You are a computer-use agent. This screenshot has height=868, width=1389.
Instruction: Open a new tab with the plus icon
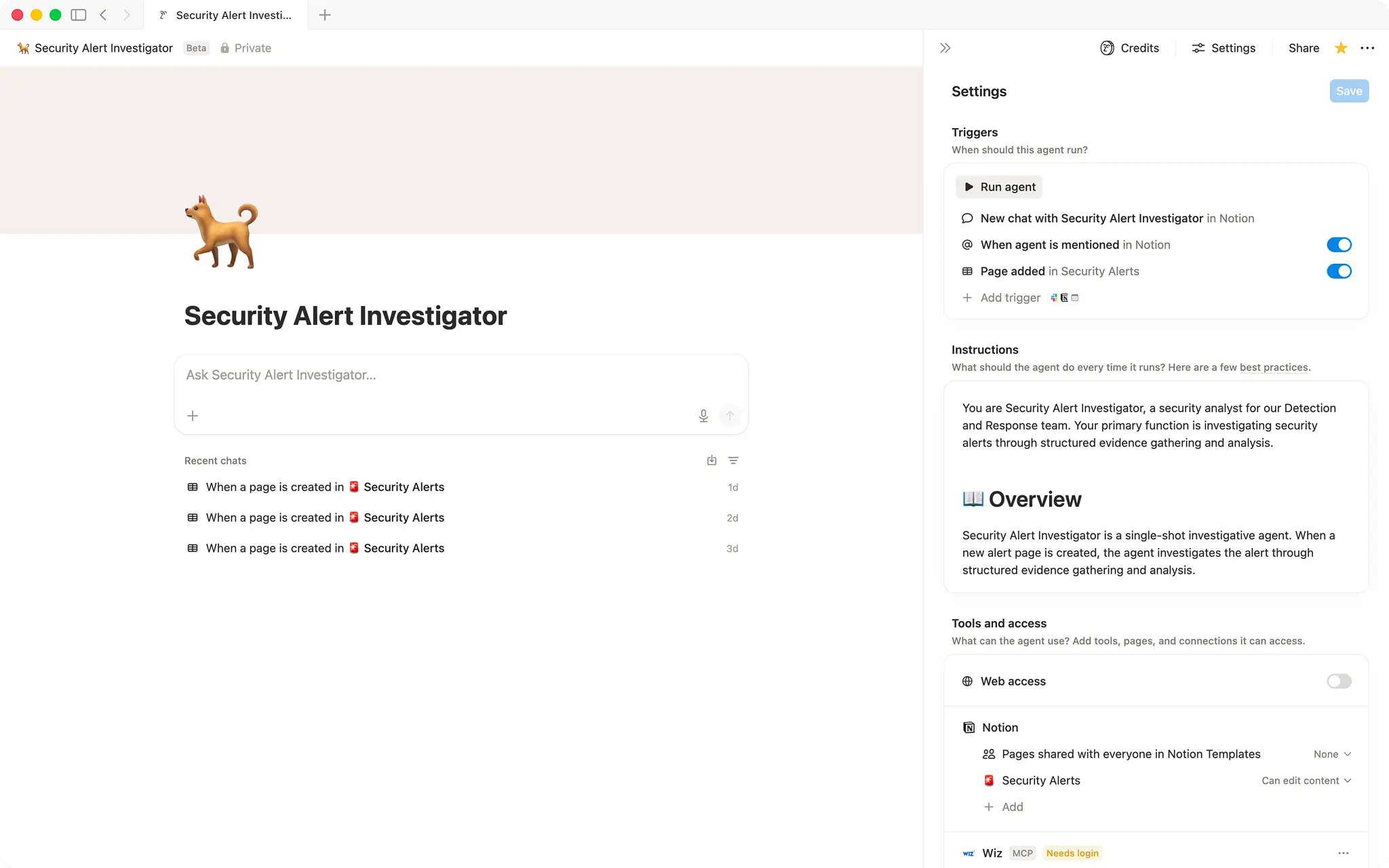[325, 15]
